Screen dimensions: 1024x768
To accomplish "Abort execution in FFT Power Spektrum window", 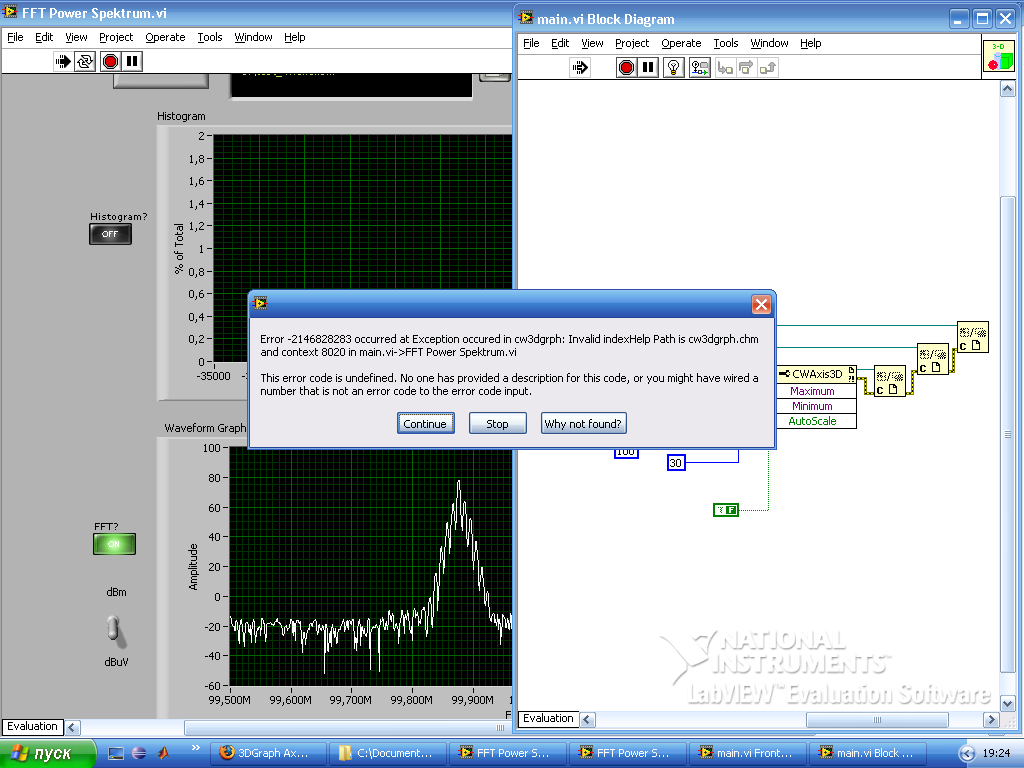I will (110, 61).
